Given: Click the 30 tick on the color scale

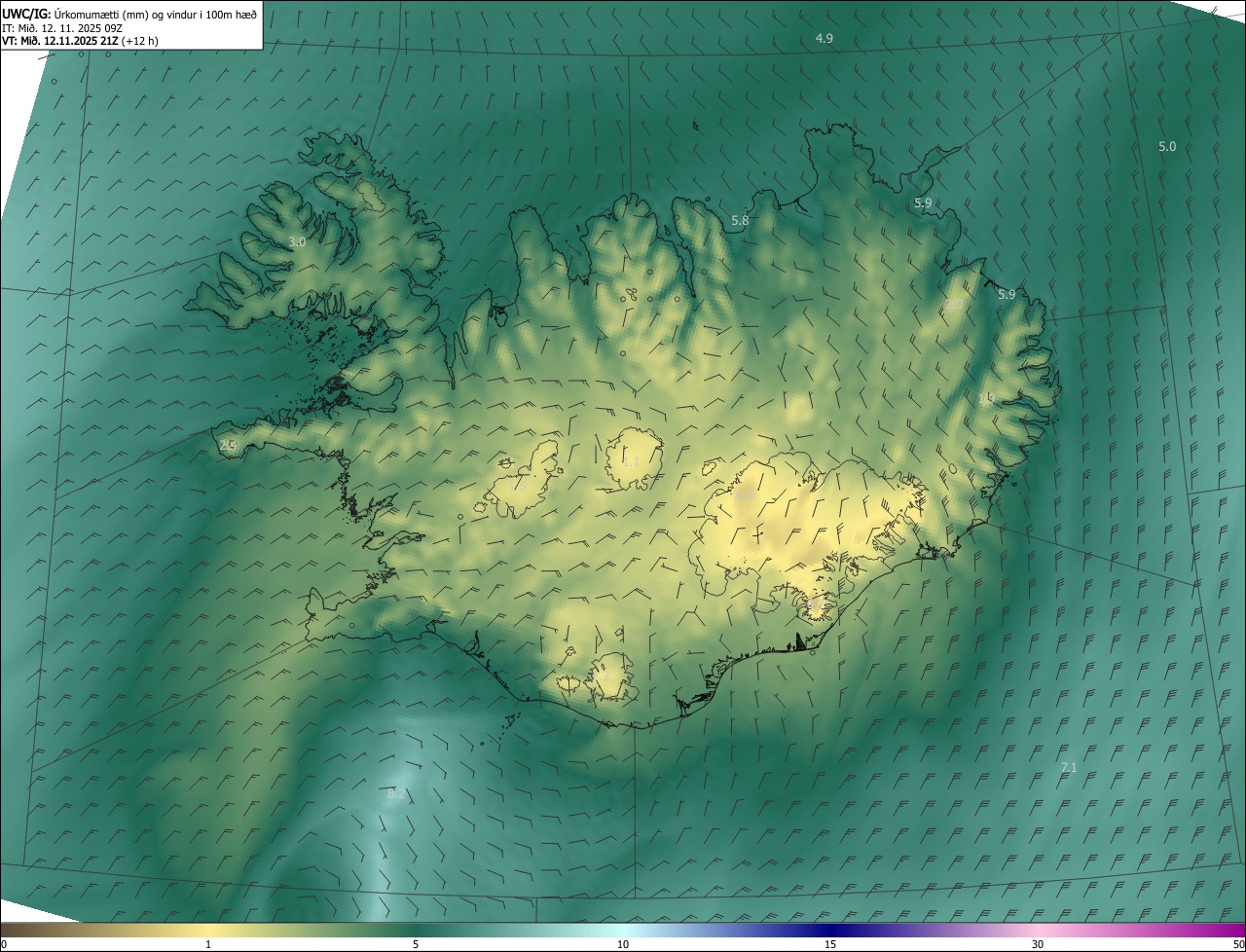Looking at the screenshot, I should coord(1038,944).
